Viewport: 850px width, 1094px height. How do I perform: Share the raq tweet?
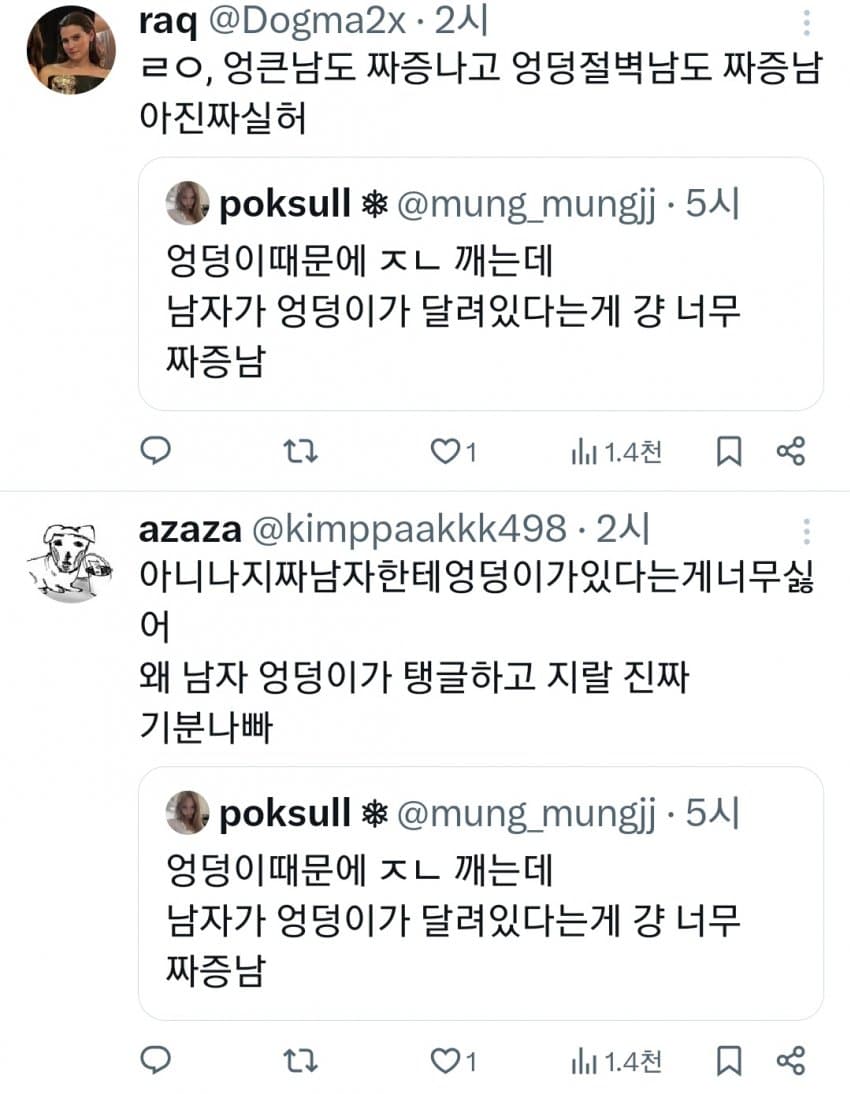click(790, 452)
